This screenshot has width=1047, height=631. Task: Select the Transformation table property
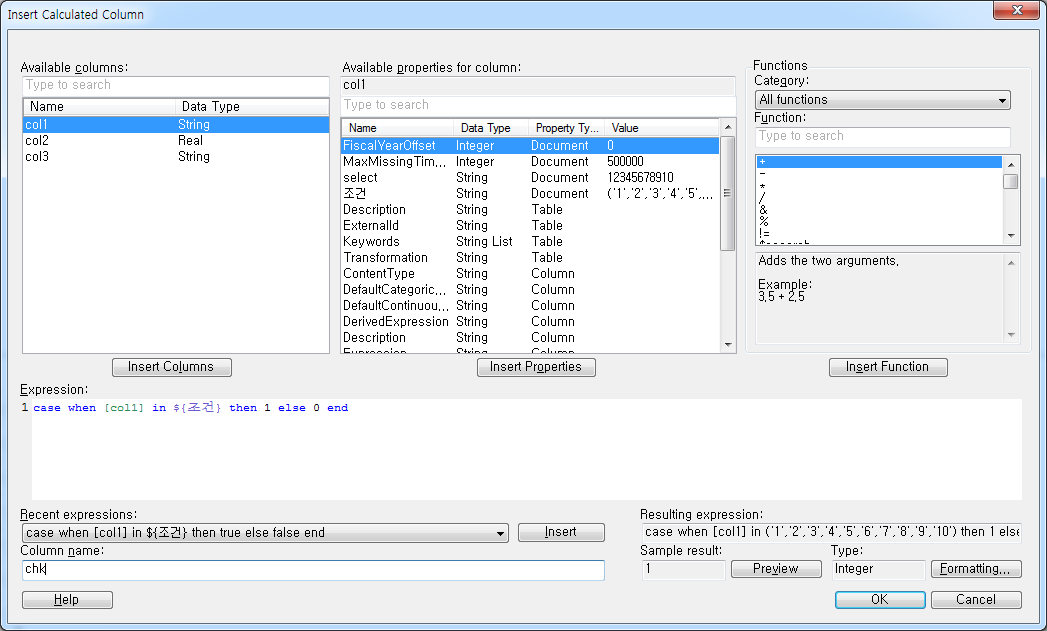pos(530,258)
